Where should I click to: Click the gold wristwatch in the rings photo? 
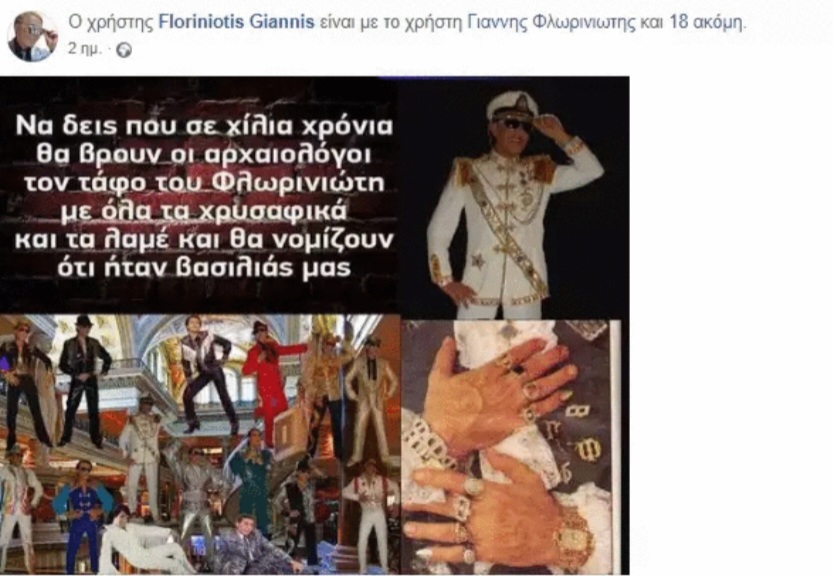pyautogui.click(x=574, y=537)
